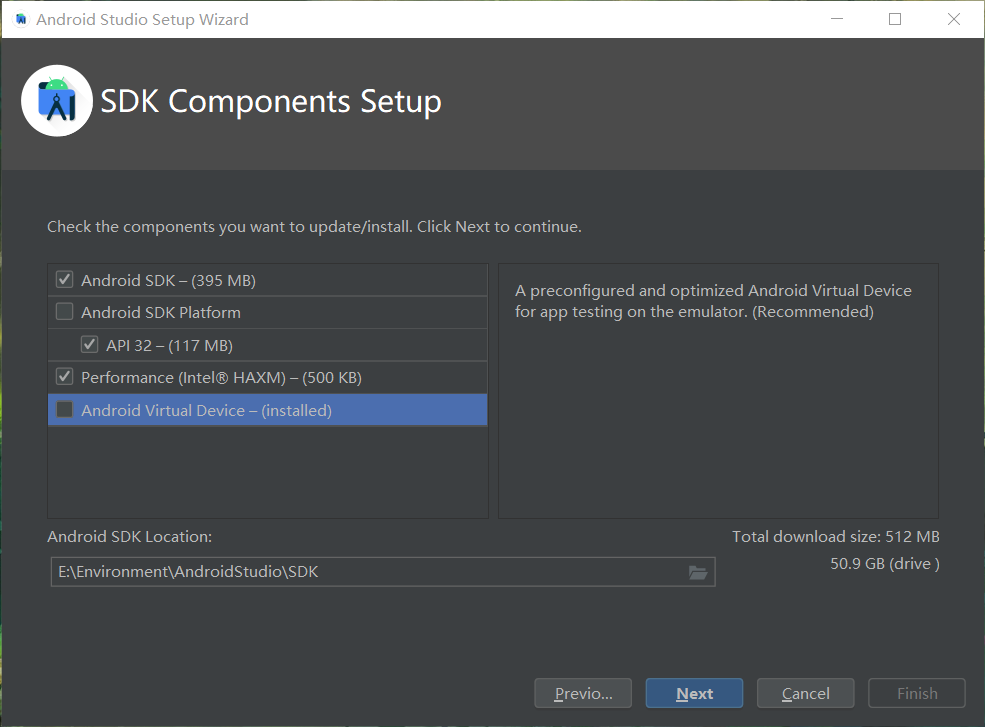
Task: Click the component description text
Action: tap(713, 301)
